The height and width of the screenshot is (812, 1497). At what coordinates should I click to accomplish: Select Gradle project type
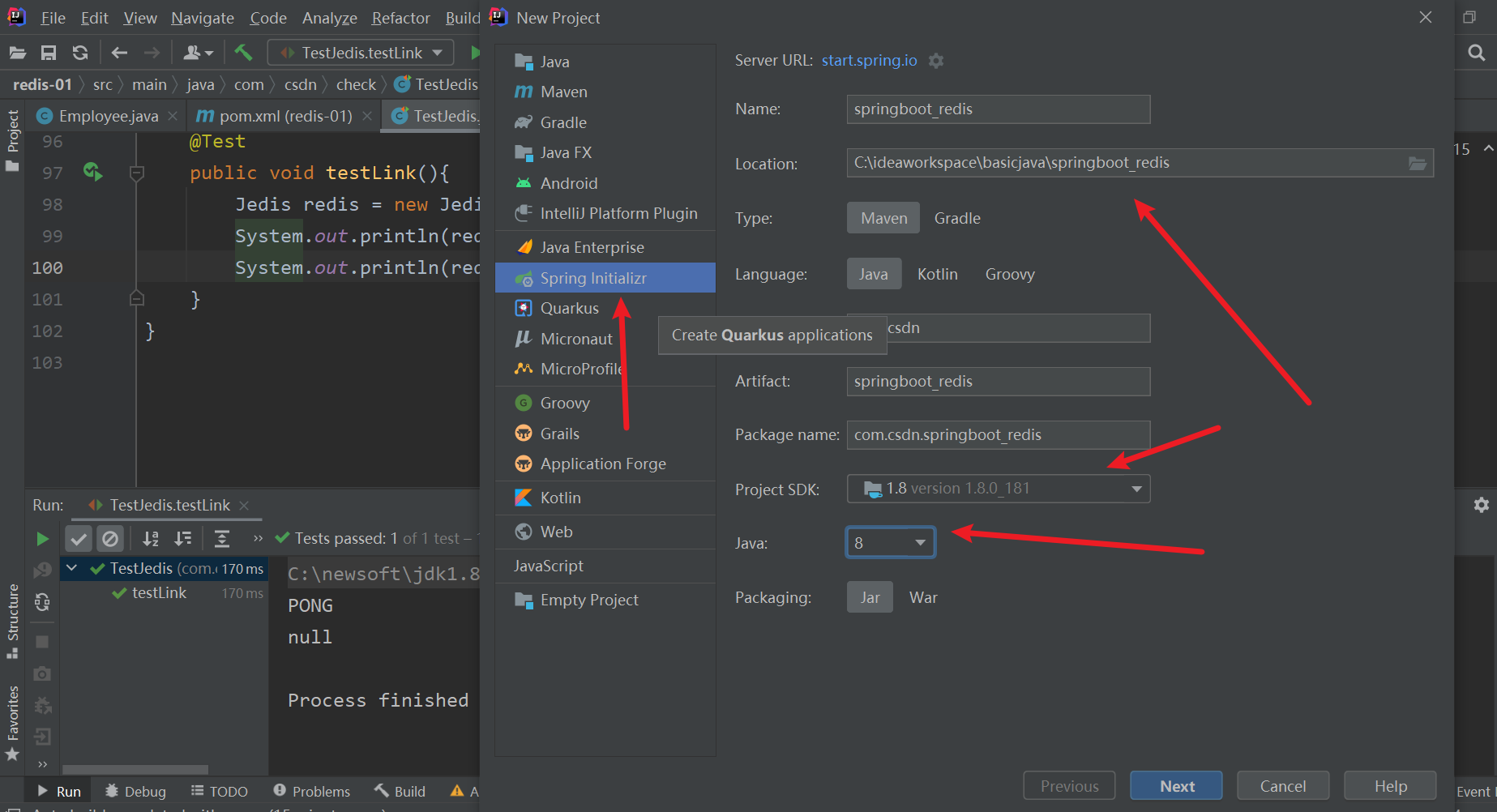[x=957, y=218]
